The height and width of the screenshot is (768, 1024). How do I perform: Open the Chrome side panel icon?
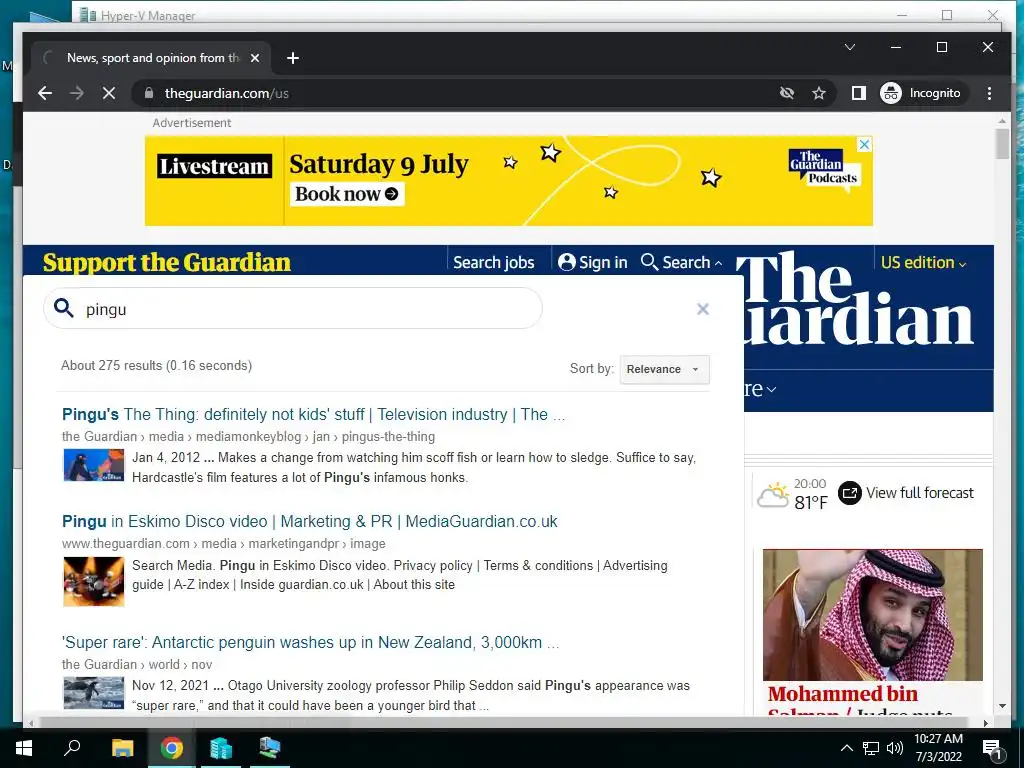pyautogui.click(x=859, y=93)
